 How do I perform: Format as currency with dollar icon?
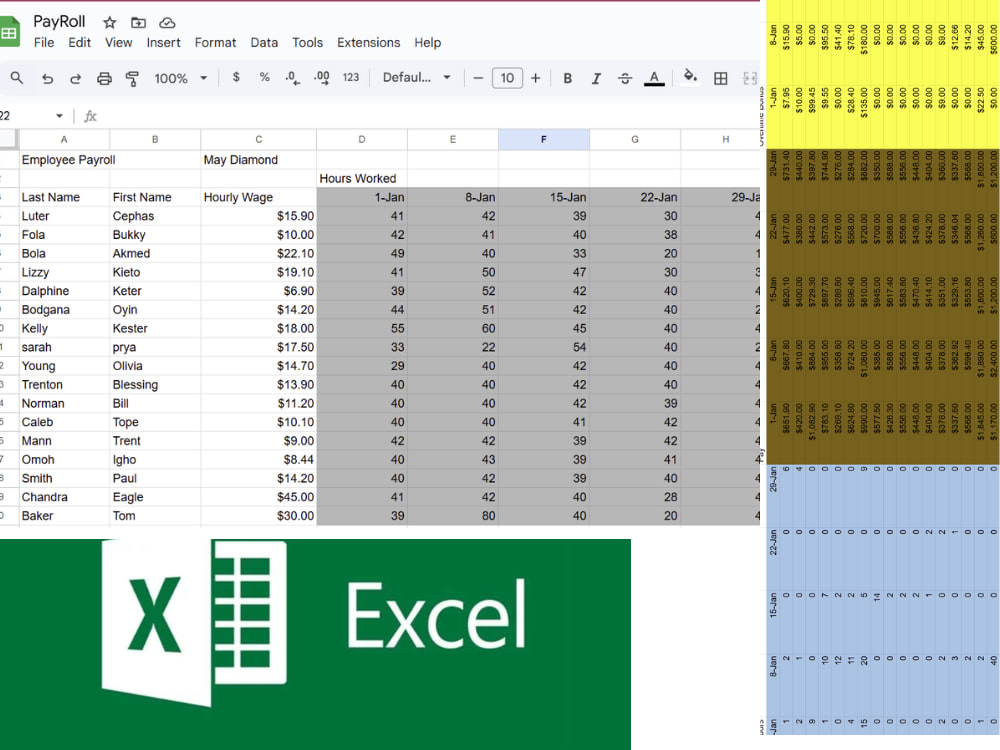(x=236, y=77)
